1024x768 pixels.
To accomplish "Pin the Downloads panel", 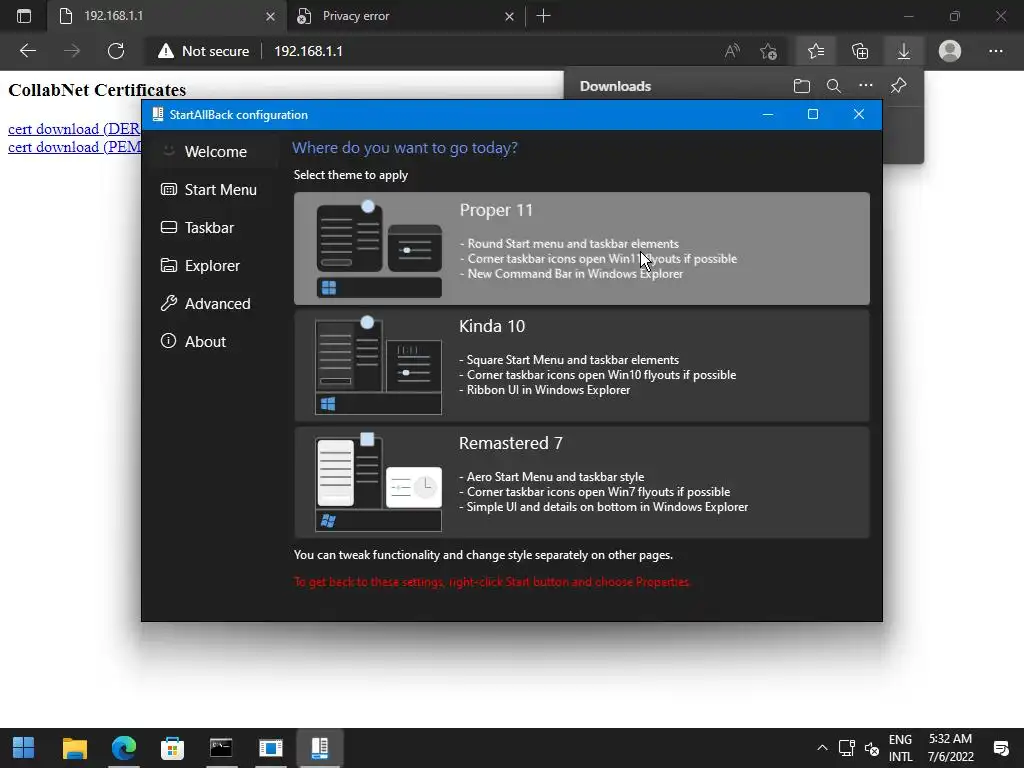I will 899,86.
